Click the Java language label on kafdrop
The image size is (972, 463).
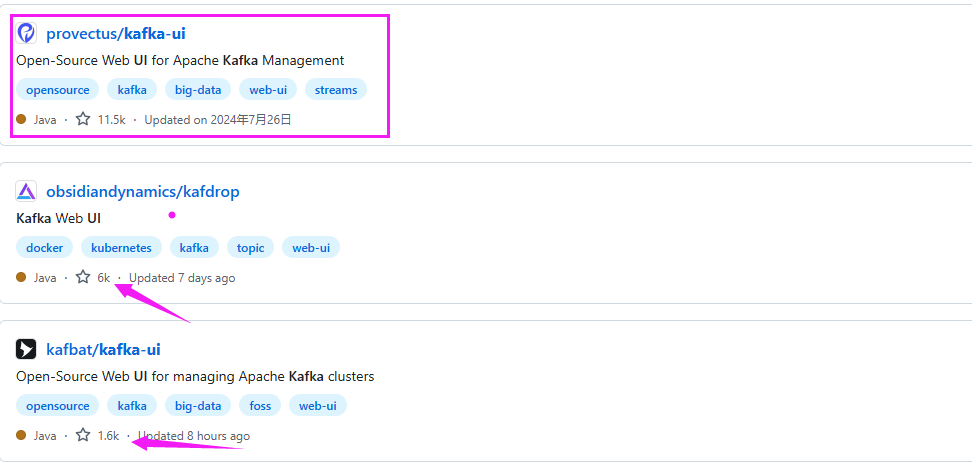tap(45, 278)
